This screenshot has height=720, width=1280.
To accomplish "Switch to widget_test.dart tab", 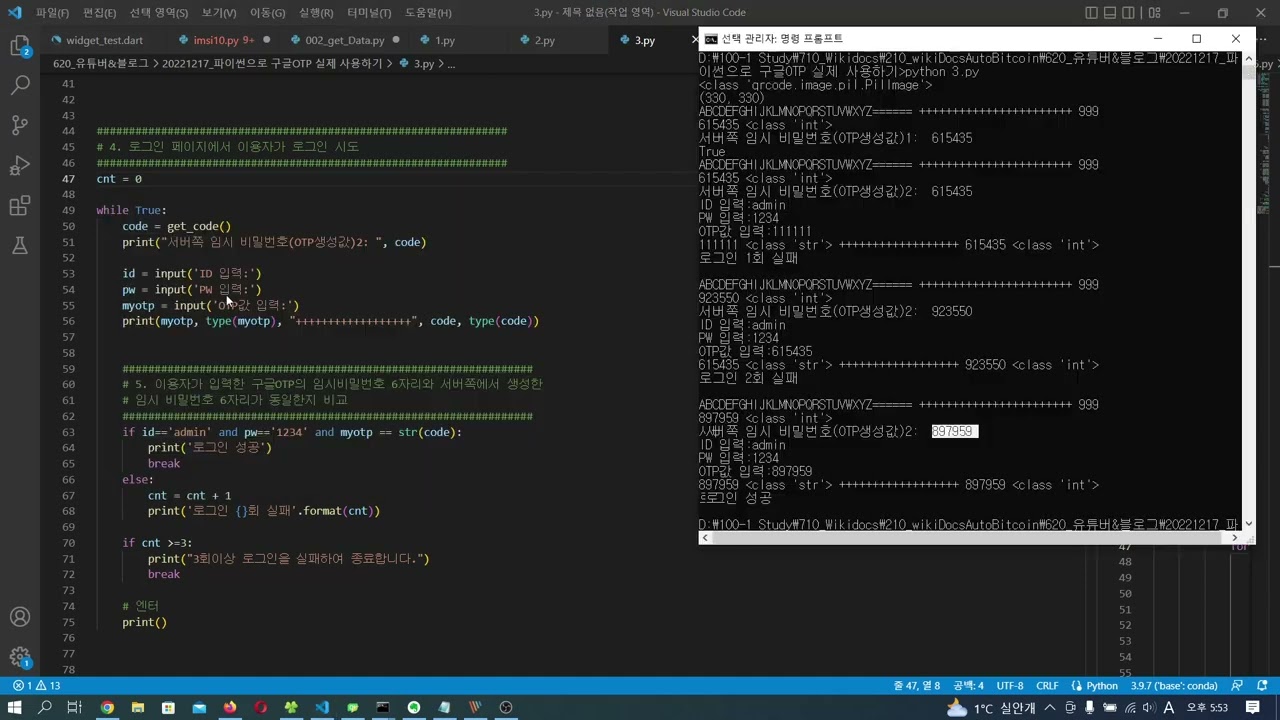I will [x=103, y=41].
